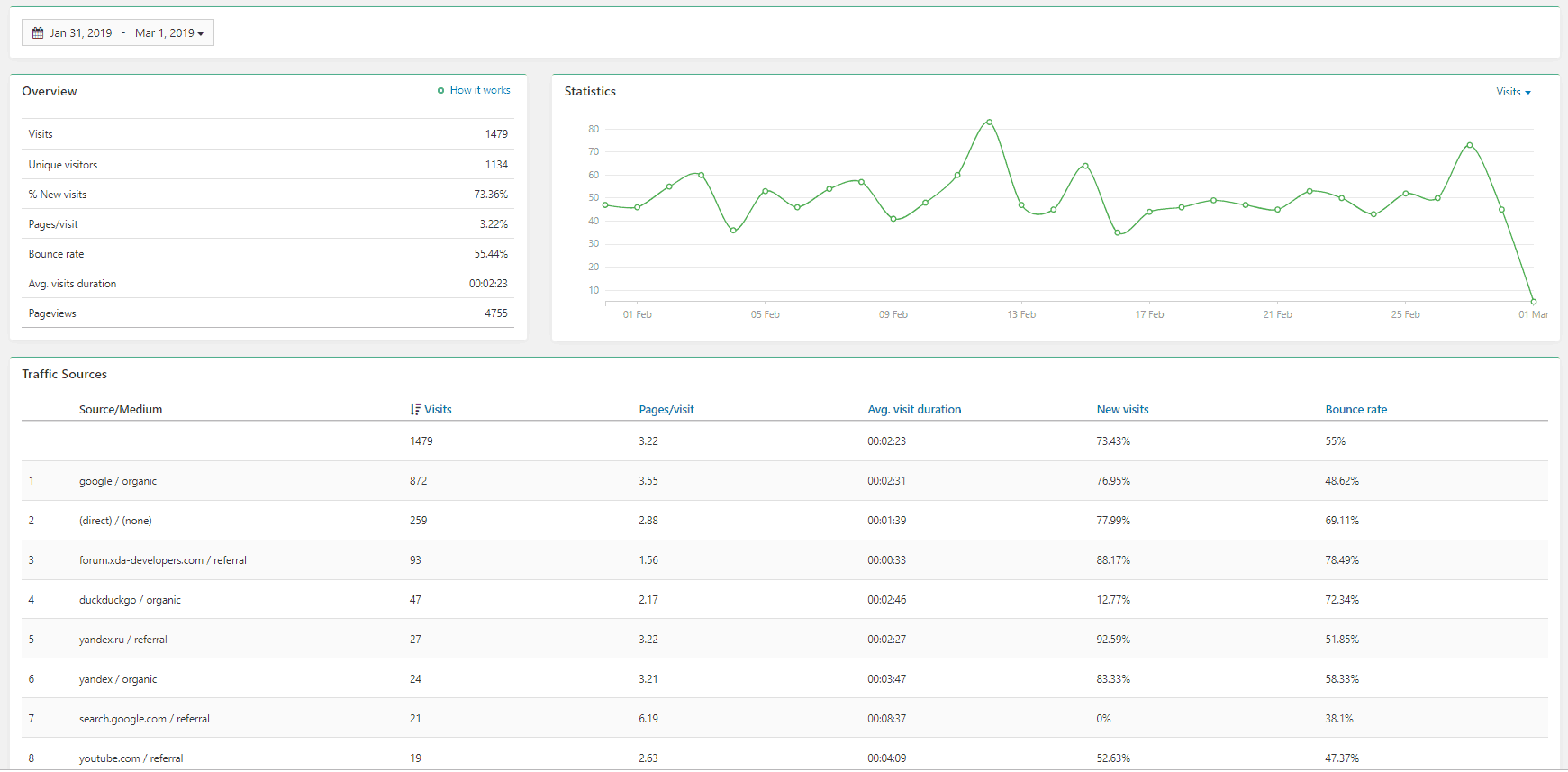The image size is (1568, 772).
Task: Sort table by New visits column
Action: pos(1121,409)
